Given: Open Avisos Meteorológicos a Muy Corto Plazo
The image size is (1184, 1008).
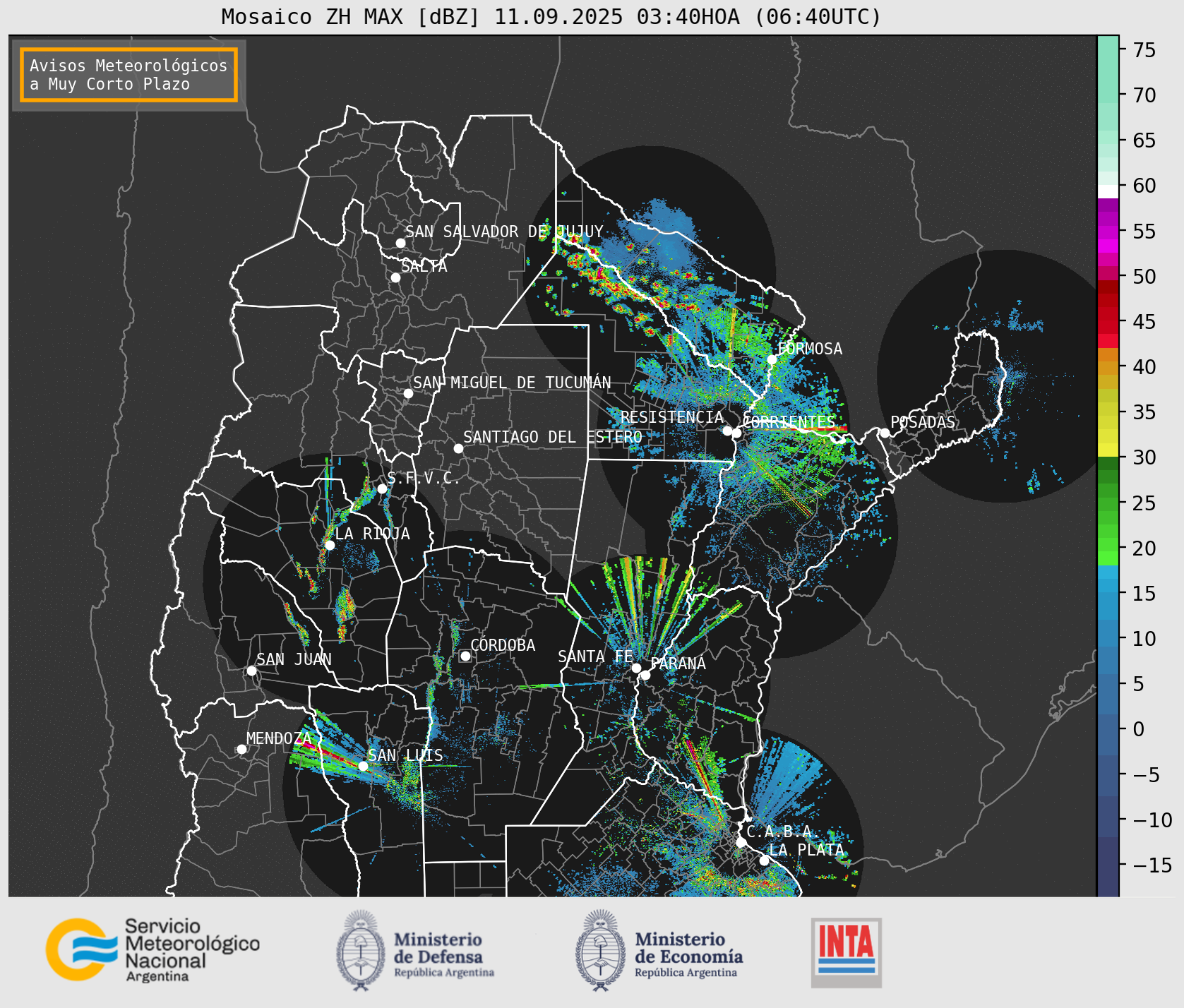Looking at the screenshot, I should 128,75.
